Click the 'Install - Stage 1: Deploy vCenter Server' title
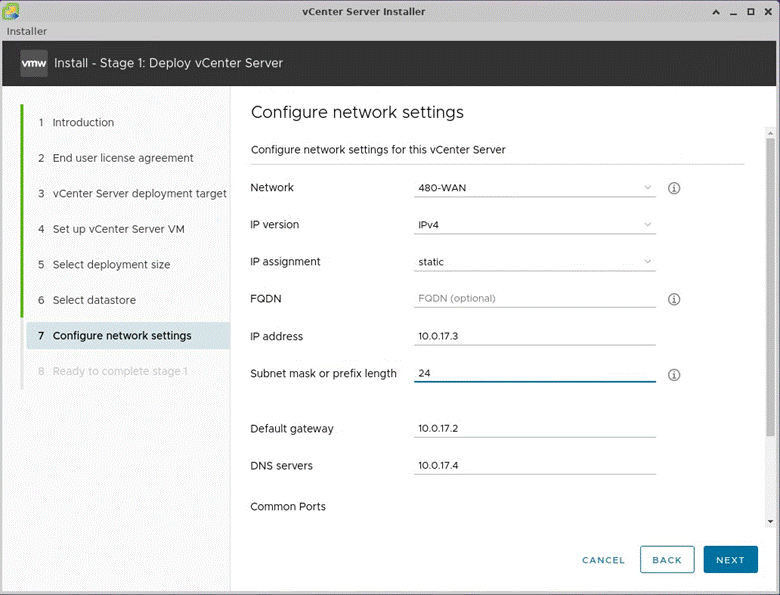This screenshot has width=780, height=595. click(169, 63)
